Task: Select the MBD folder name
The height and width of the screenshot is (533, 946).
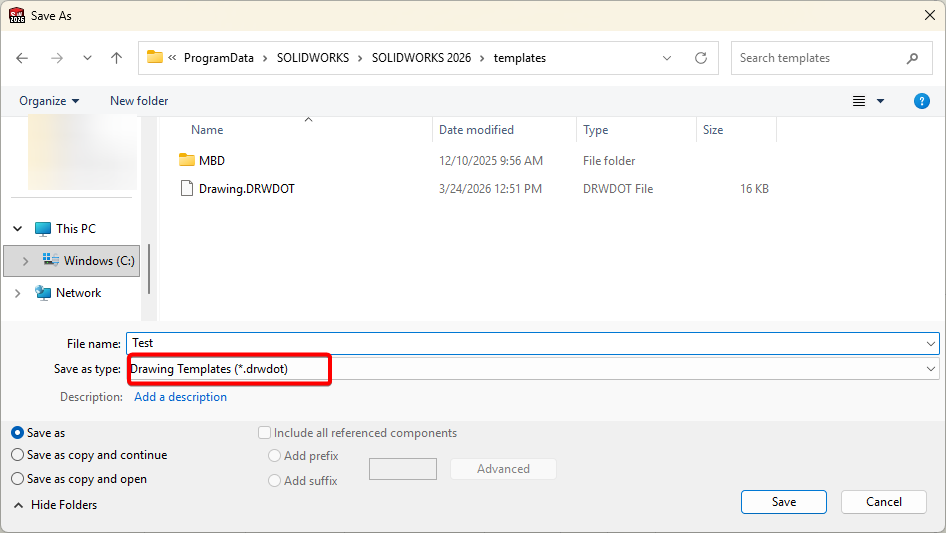Action: point(212,161)
